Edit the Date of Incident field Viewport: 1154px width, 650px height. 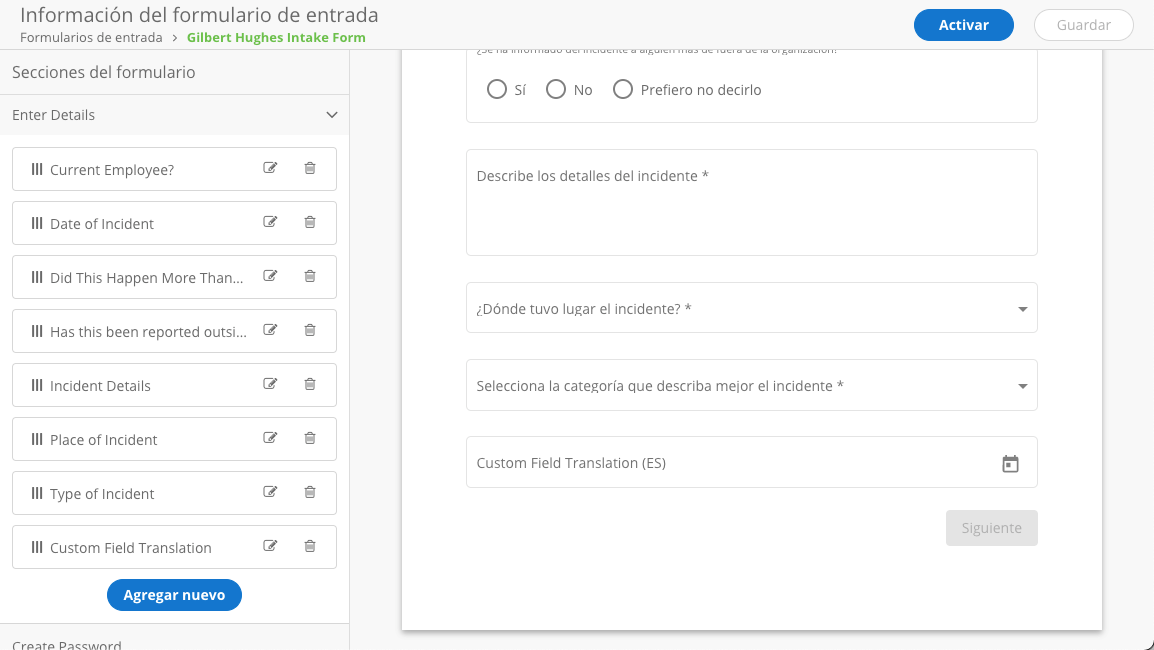click(270, 222)
